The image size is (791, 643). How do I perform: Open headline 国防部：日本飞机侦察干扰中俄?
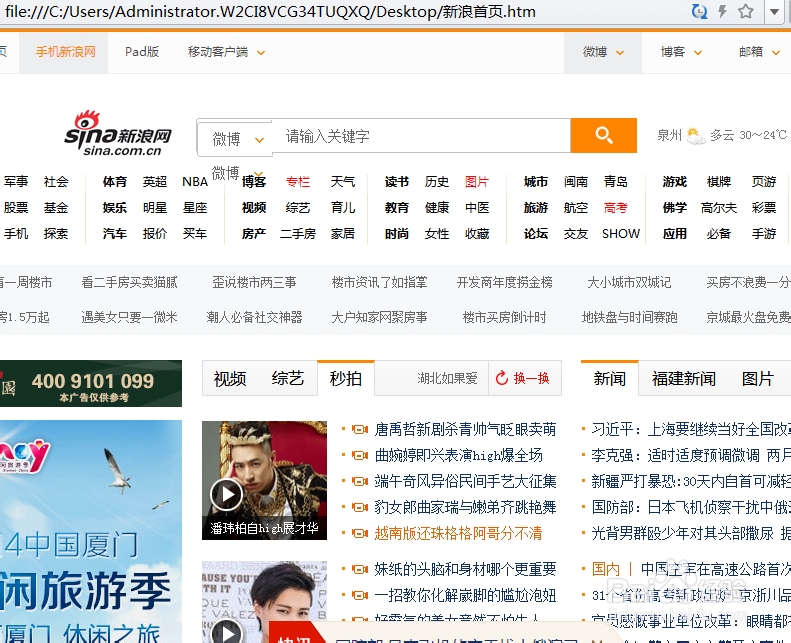click(691, 507)
